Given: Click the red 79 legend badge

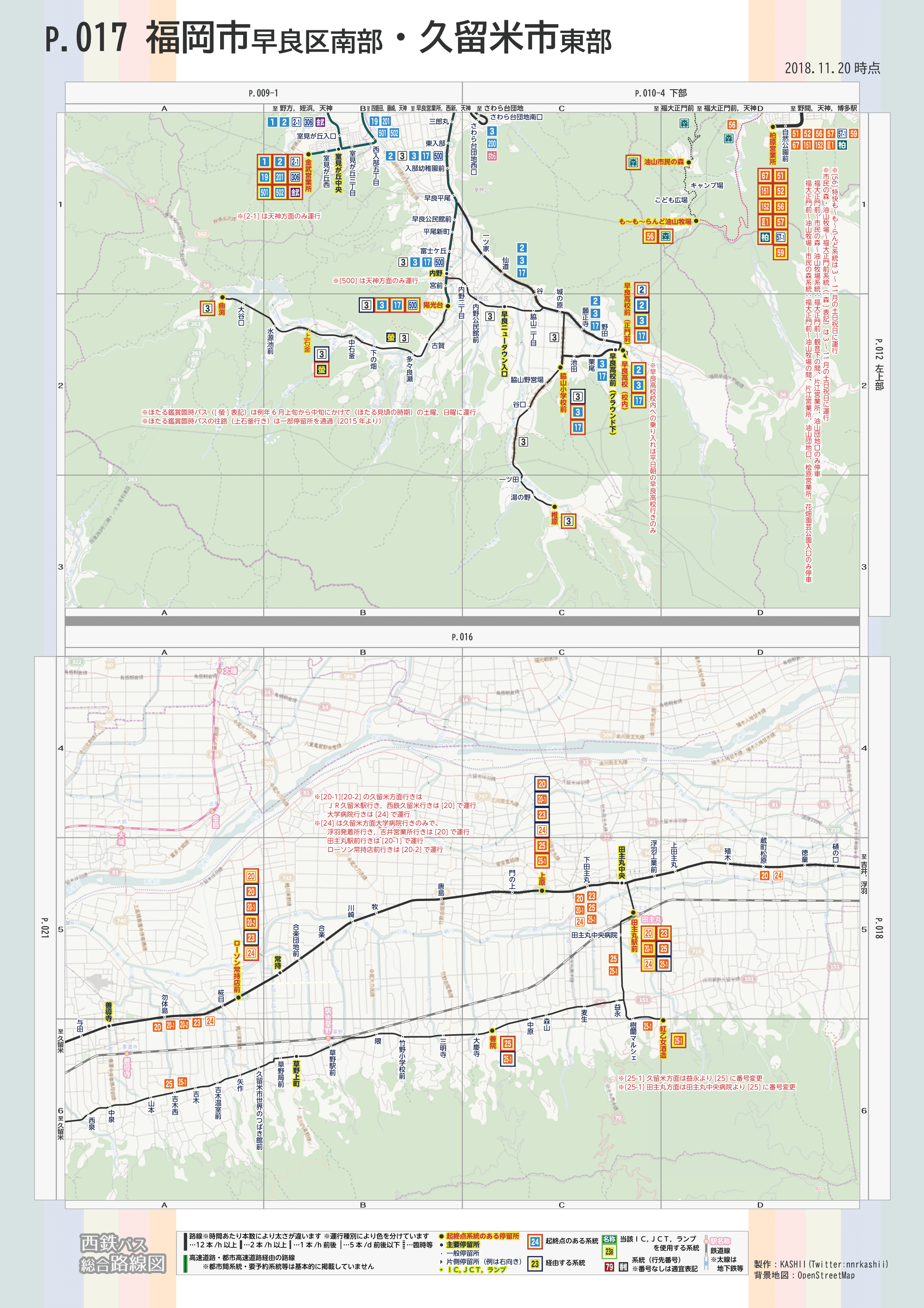Looking at the screenshot, I should coord(610,1266).
